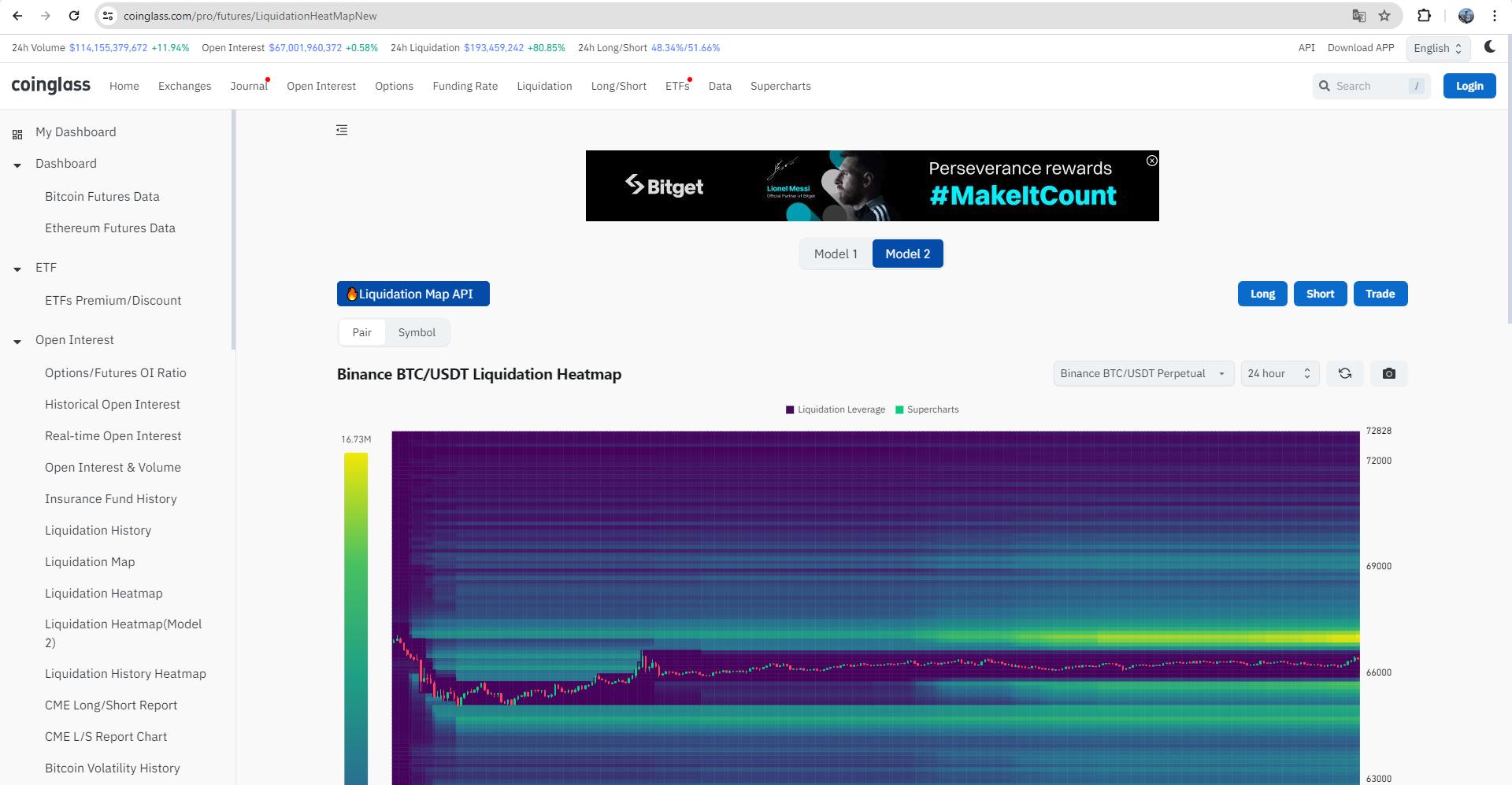Open the Chrome three-dot menu
This screenshot has width=1512, height=785.
pos(1494,16)
